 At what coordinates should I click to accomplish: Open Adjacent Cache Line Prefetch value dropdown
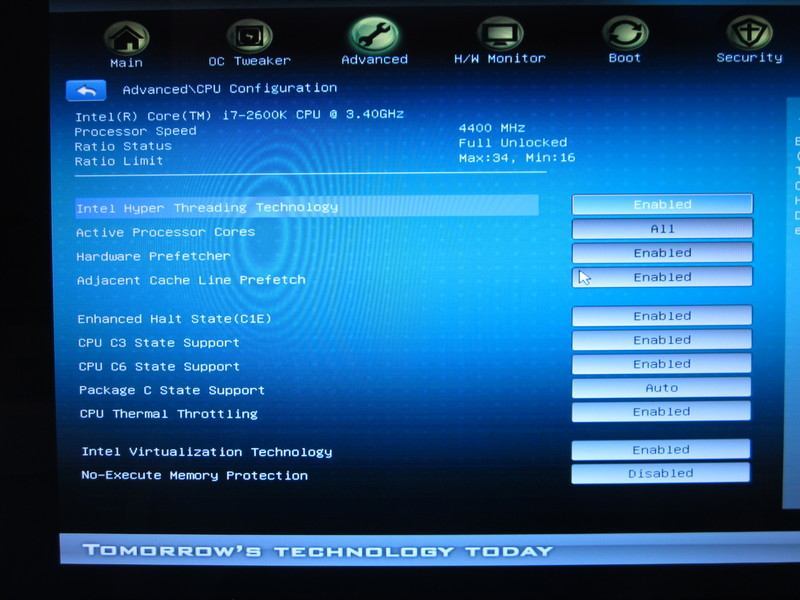(x=662, y=277)
